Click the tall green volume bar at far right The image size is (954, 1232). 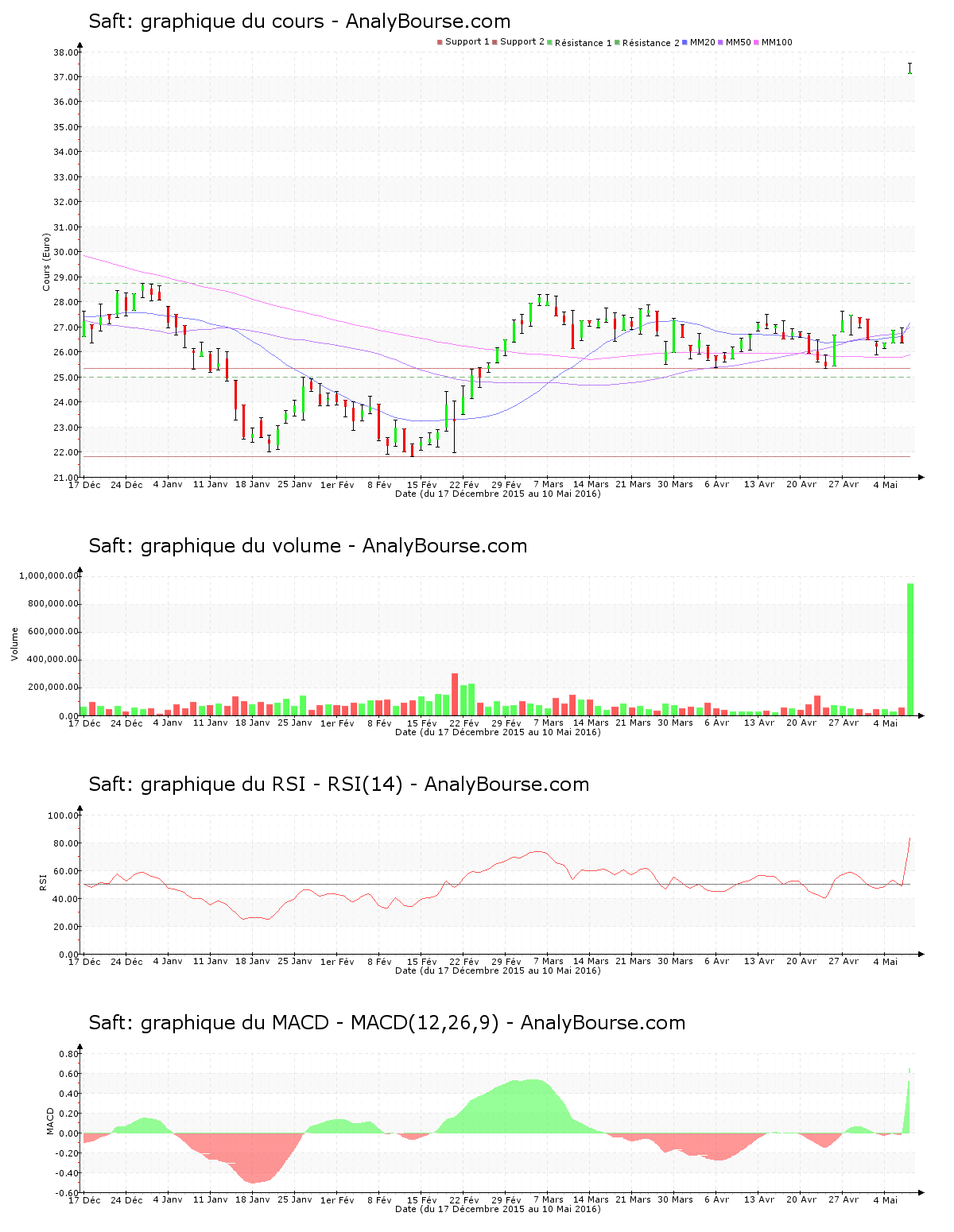(910, 649)
